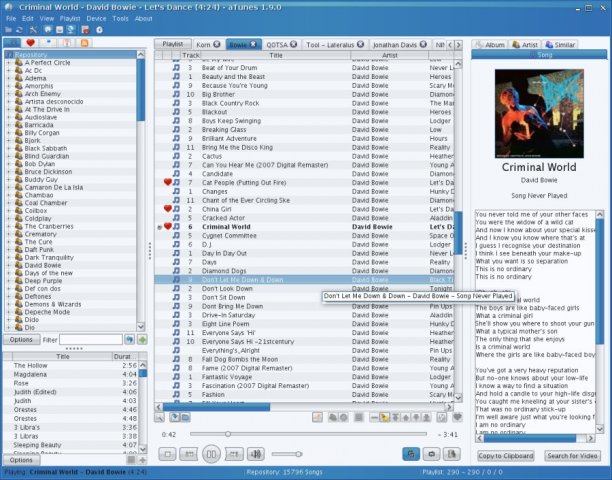Click the move to bottom arrow icon
Screen dimensions: 612x480
point(427,417)
